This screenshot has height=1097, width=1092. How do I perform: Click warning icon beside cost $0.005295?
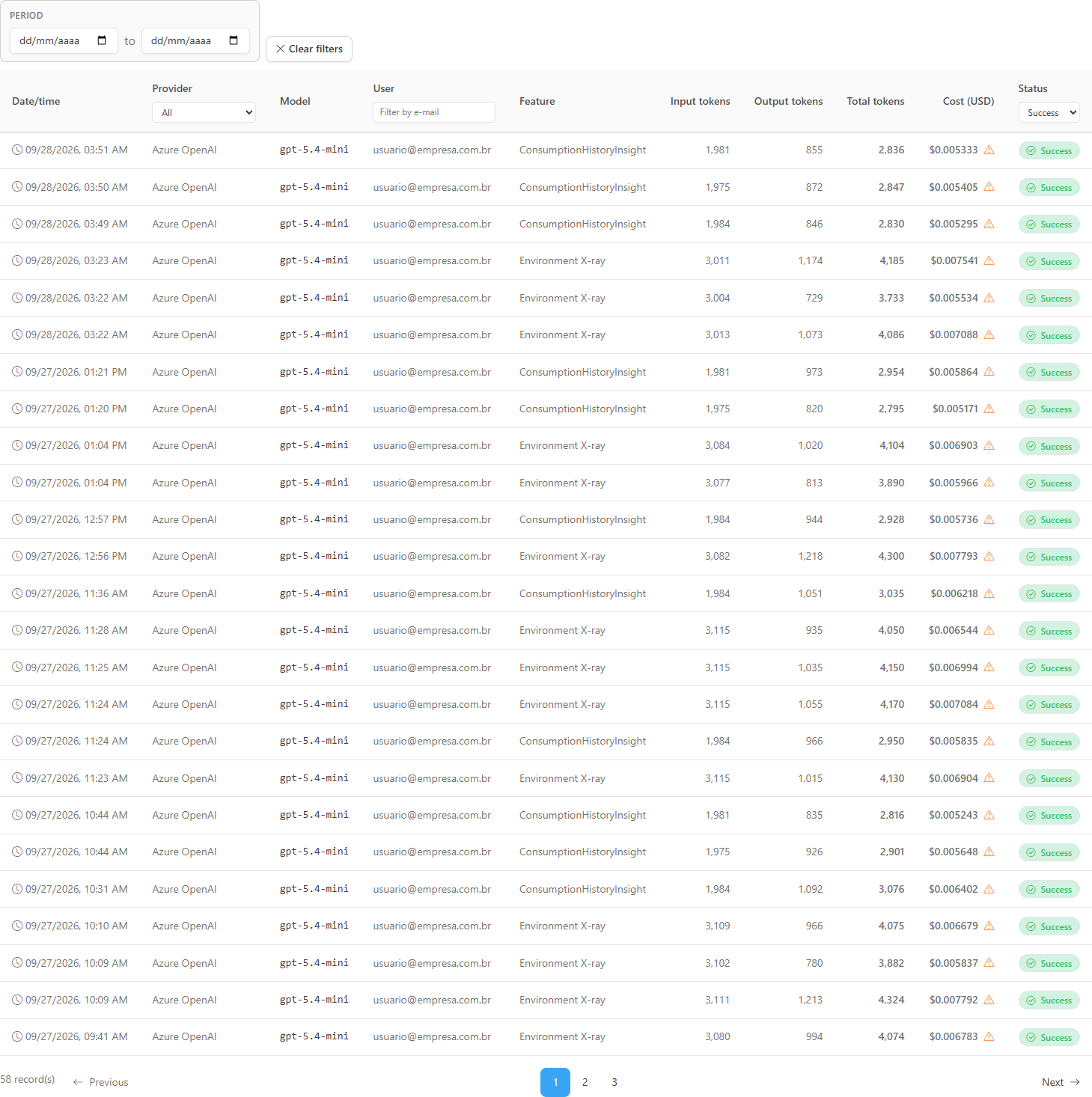989,224
